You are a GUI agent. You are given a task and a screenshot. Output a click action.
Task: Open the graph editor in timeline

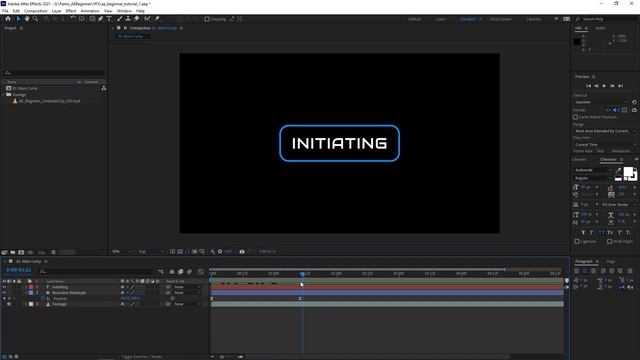201,271
